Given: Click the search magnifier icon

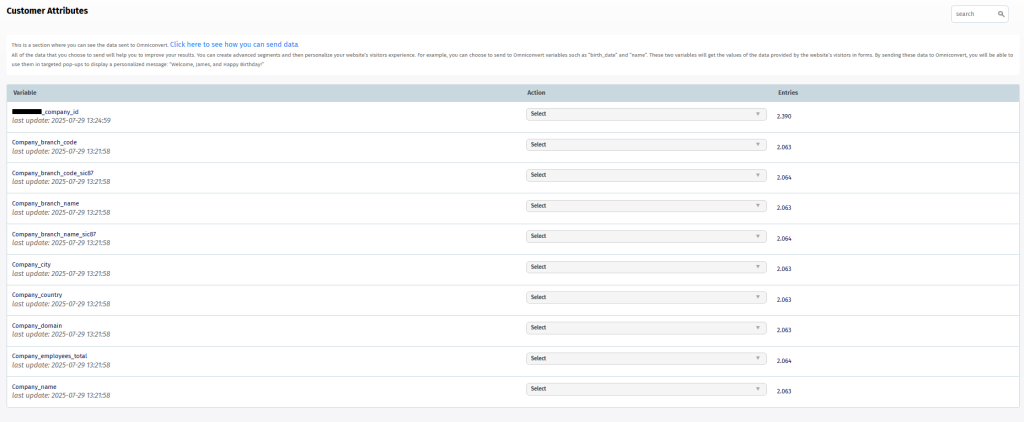Looking at the screenshot, I should 1001,14.
